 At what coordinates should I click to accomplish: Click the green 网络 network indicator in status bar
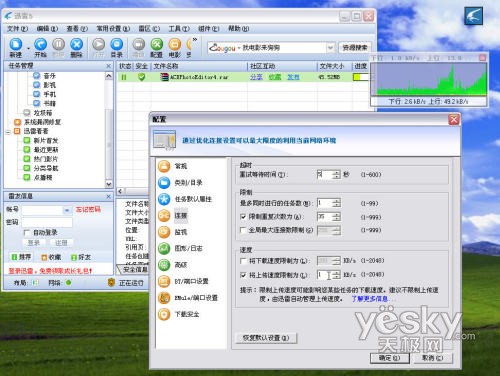click(x=68, y=283)
